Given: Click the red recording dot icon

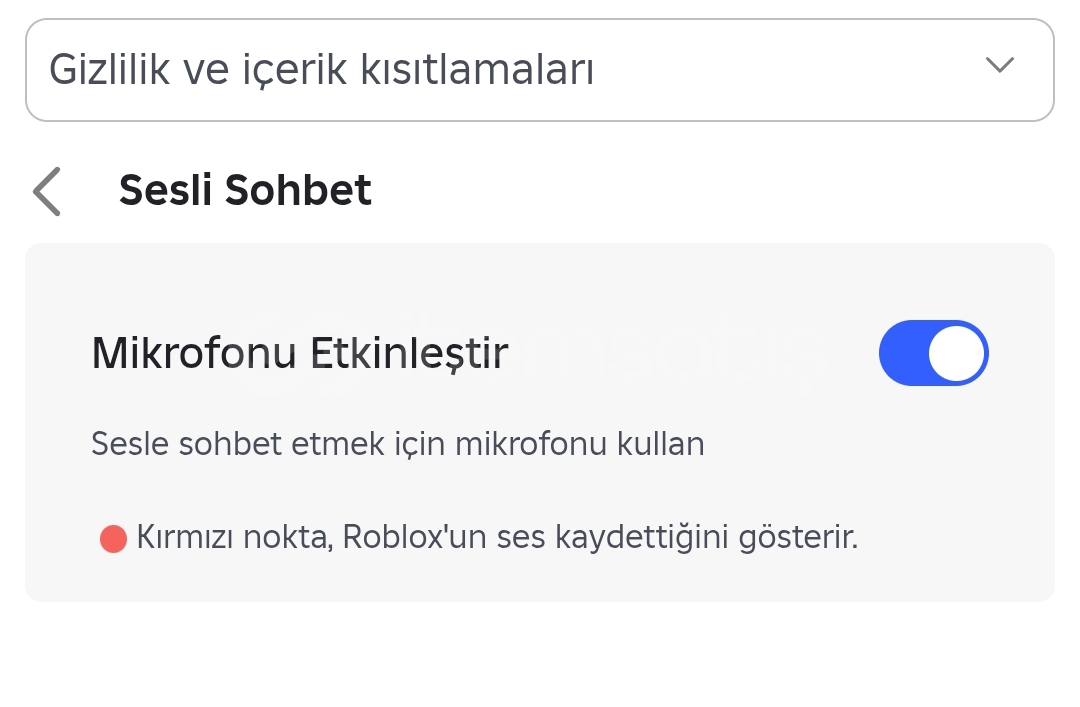Looking at the screenshot, I should pos(114,538).
